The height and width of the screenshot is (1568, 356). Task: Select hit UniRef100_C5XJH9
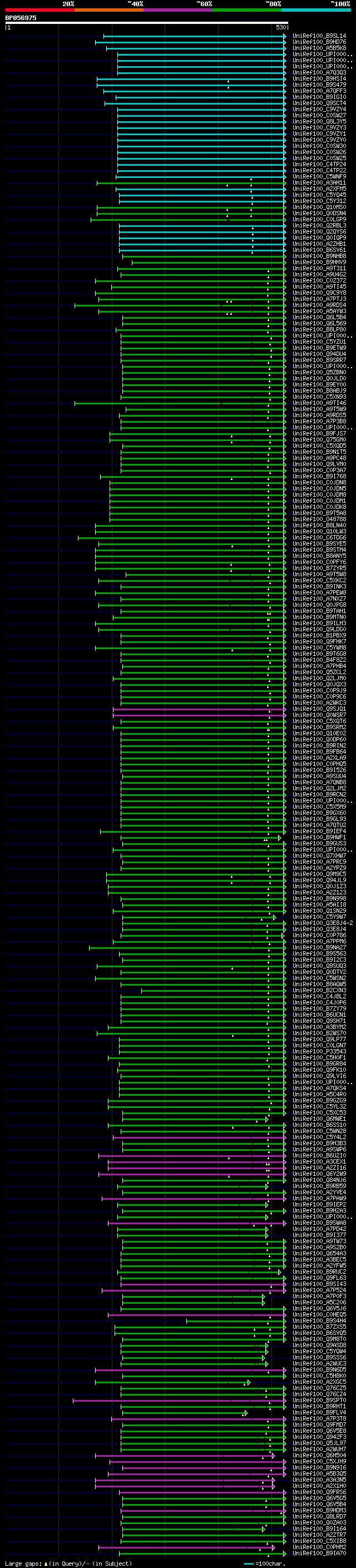coord(319,1461)
